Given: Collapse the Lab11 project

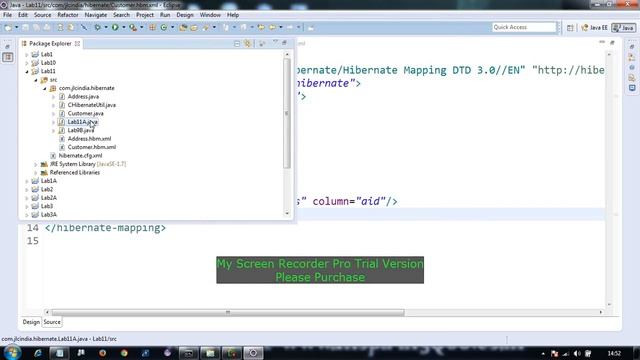Looking at the screenshot, I should click(x=27, y=71).
